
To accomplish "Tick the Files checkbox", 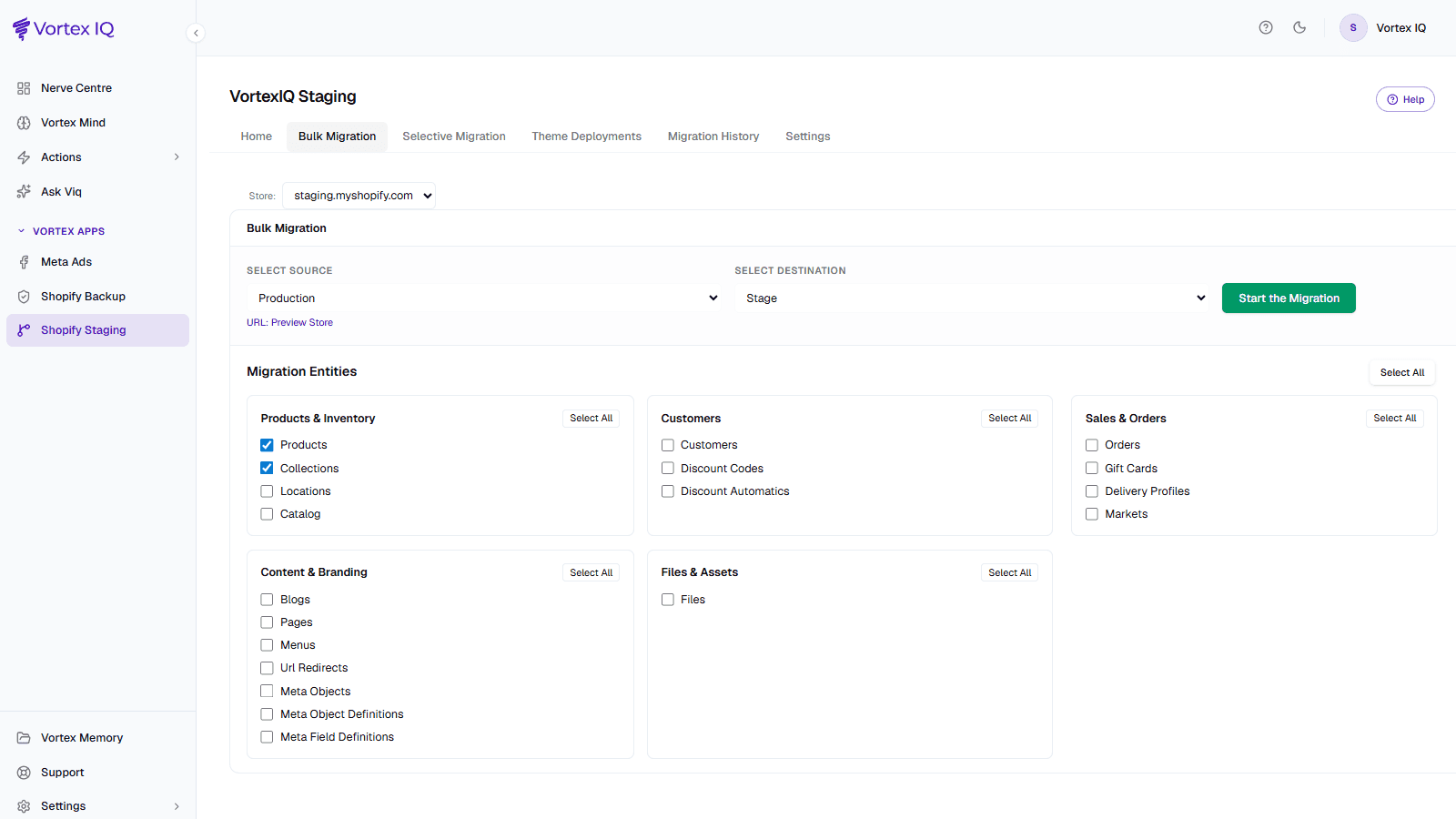I will click(667, 600).
